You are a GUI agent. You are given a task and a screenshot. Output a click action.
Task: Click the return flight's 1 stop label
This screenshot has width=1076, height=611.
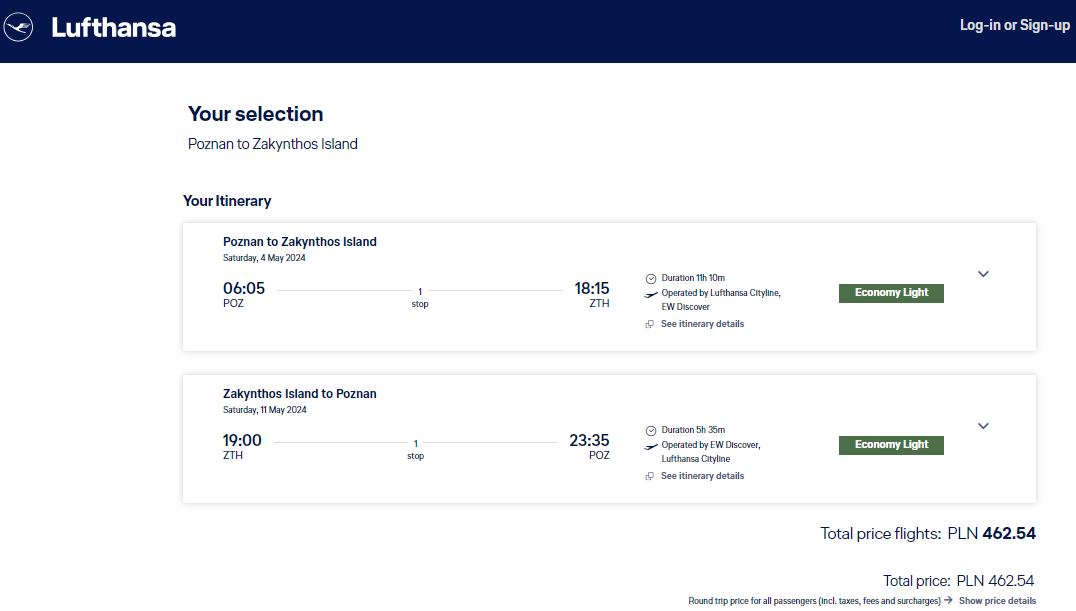tap(415, 450)
